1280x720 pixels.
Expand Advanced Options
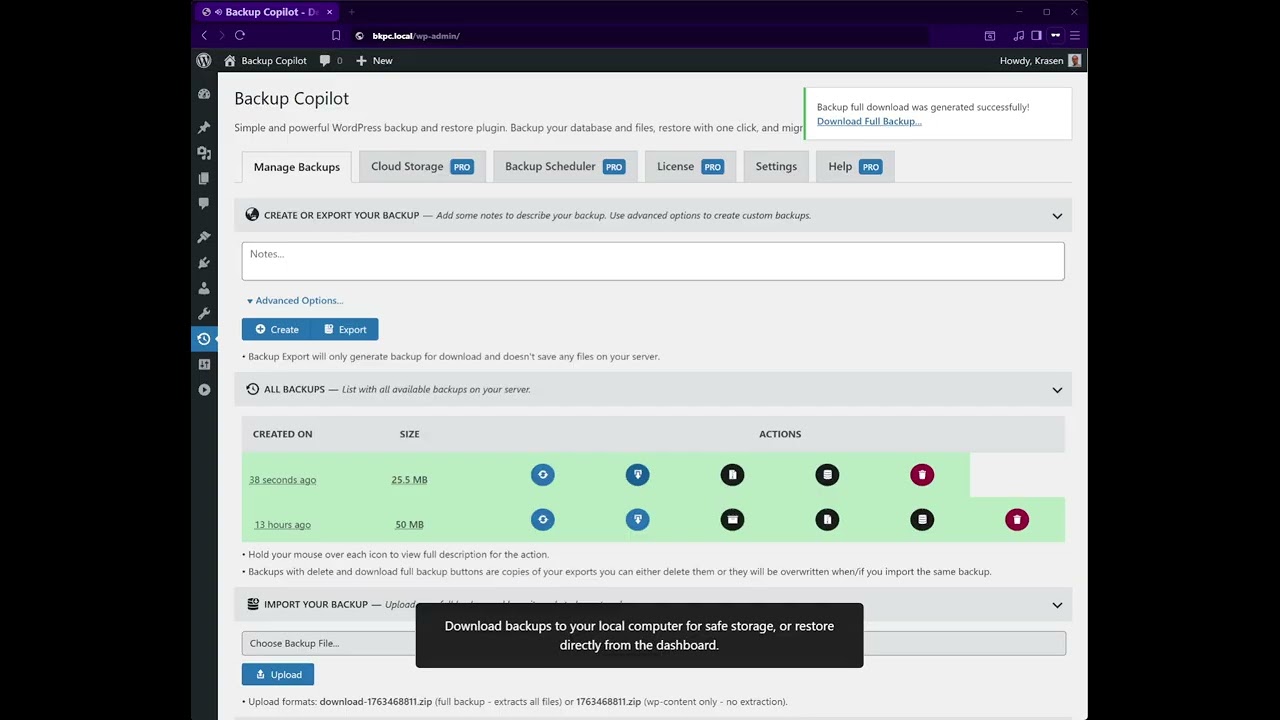pyautogui.click(x=295, y=301)
